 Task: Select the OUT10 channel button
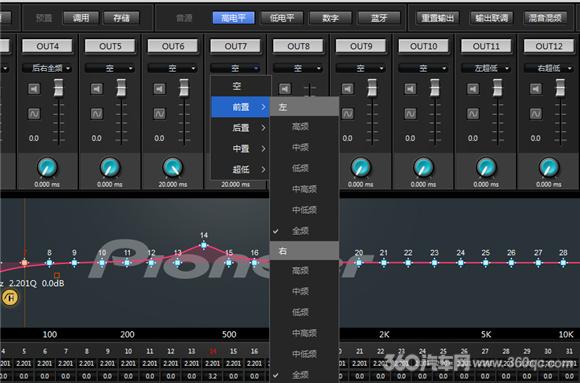point(424,46)
